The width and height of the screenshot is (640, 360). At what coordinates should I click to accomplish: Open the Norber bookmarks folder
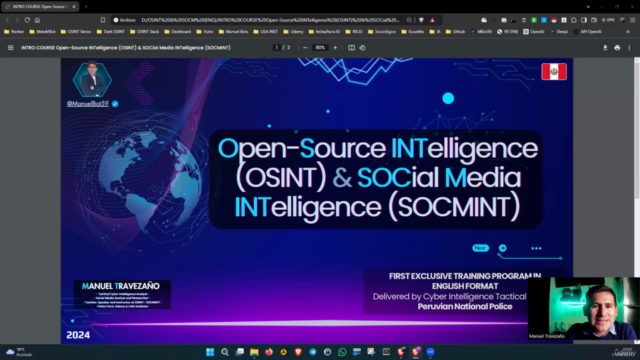coord(14,31)
